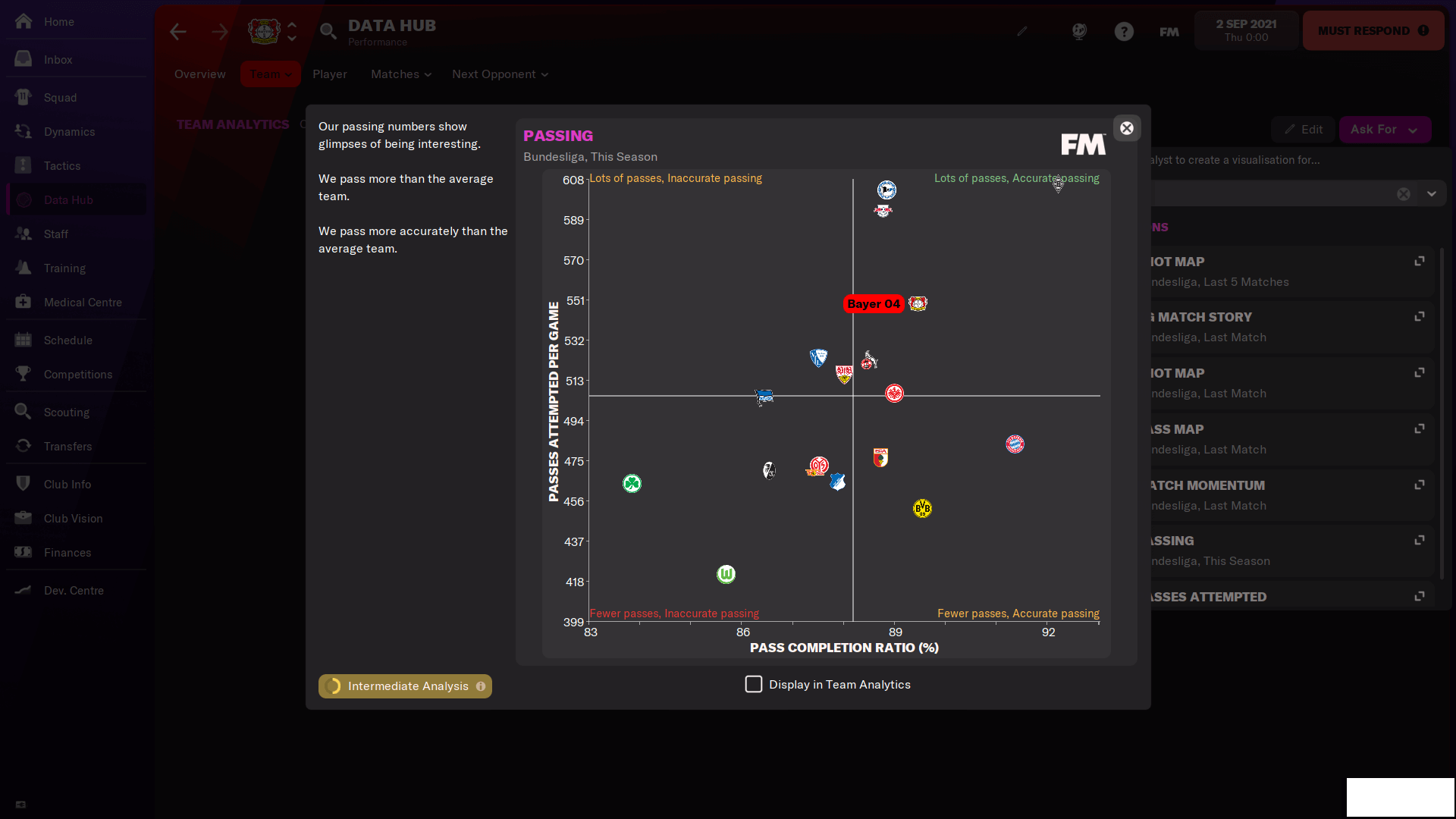The width and height of the screenshot is (1456, 819).
Task: Open the world globe icon in top bar
Action: [1079, 31]
